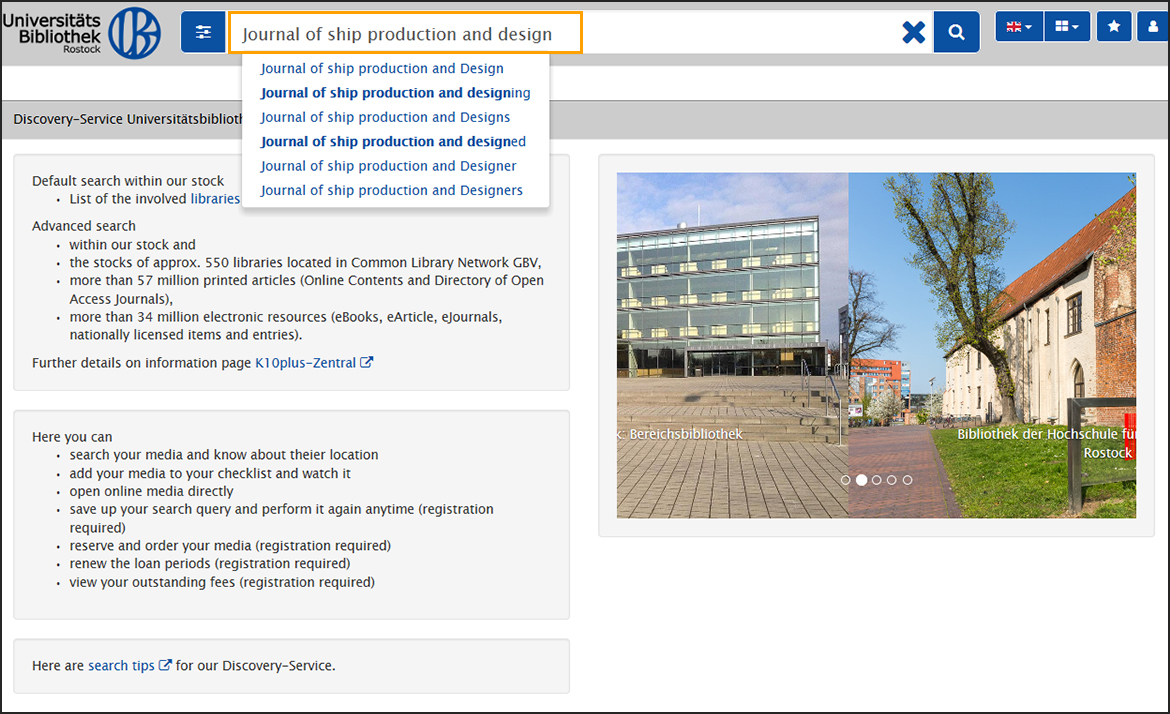
Task: Select suggestion ending in 'and Design'
Action: click(x=382, y=69)
